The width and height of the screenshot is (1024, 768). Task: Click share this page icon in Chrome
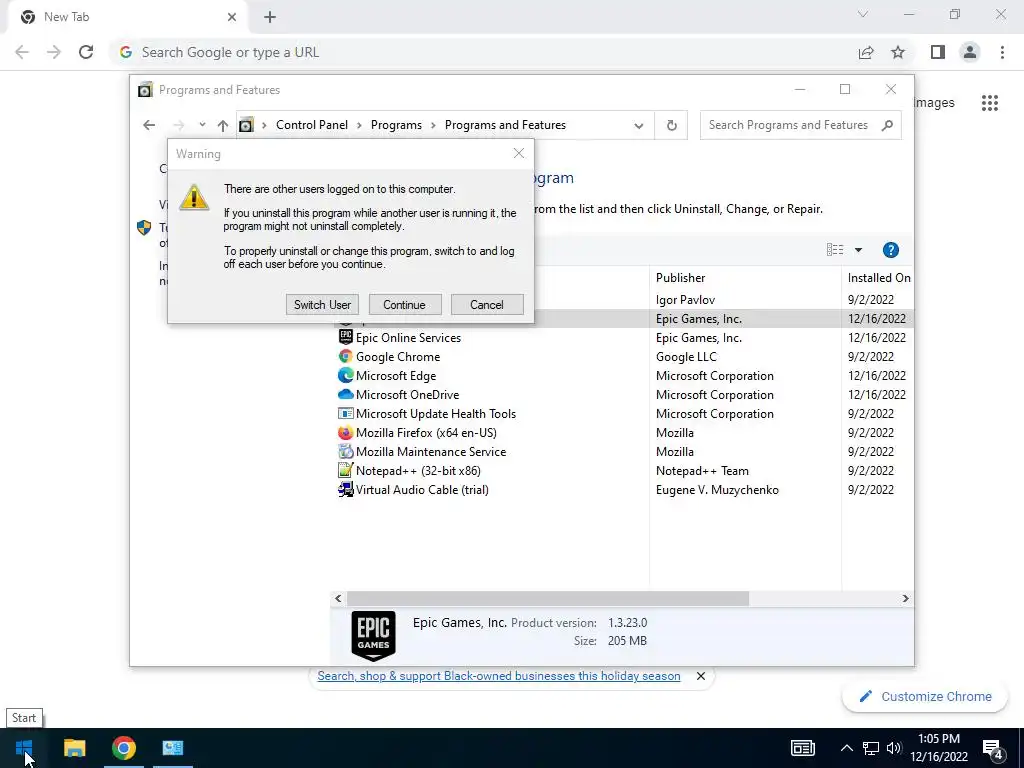[x=866, y=52]
